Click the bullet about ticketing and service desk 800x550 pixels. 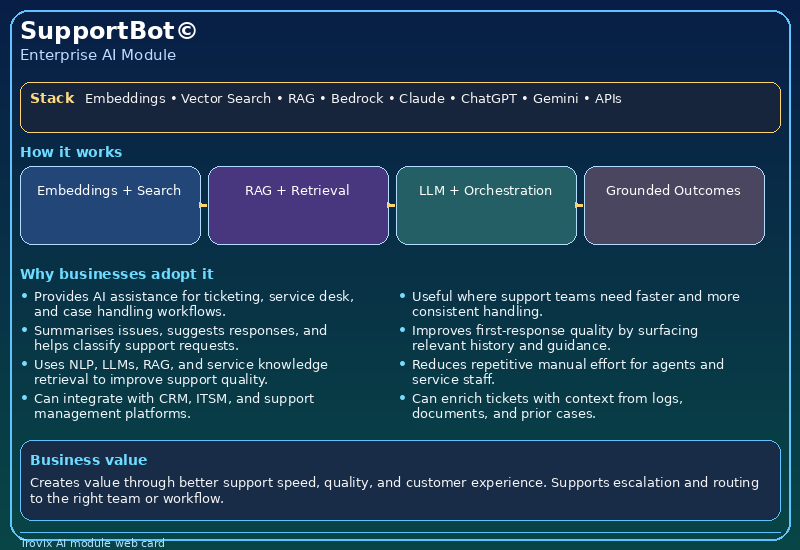click(x=194, y=304)
